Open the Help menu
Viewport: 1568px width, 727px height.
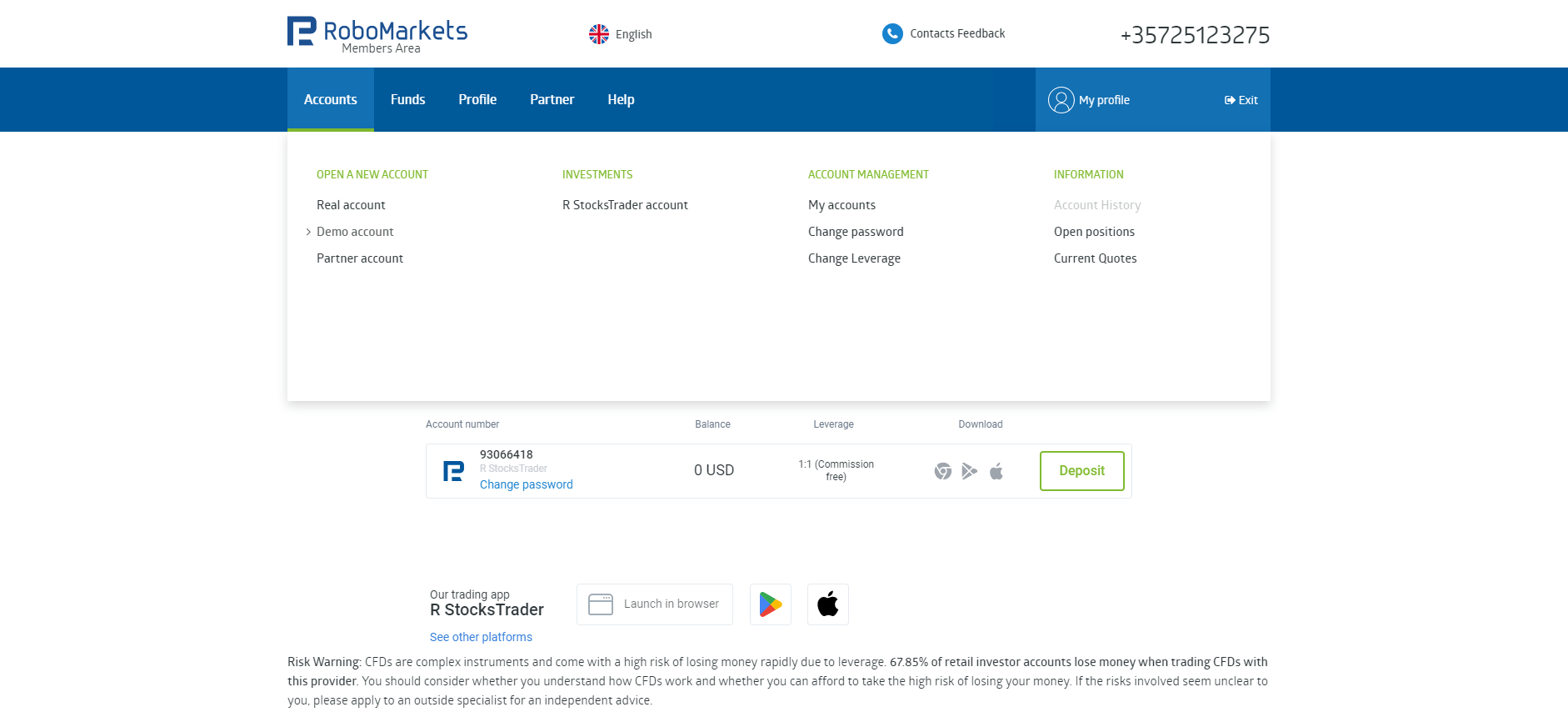click(622, 99)
